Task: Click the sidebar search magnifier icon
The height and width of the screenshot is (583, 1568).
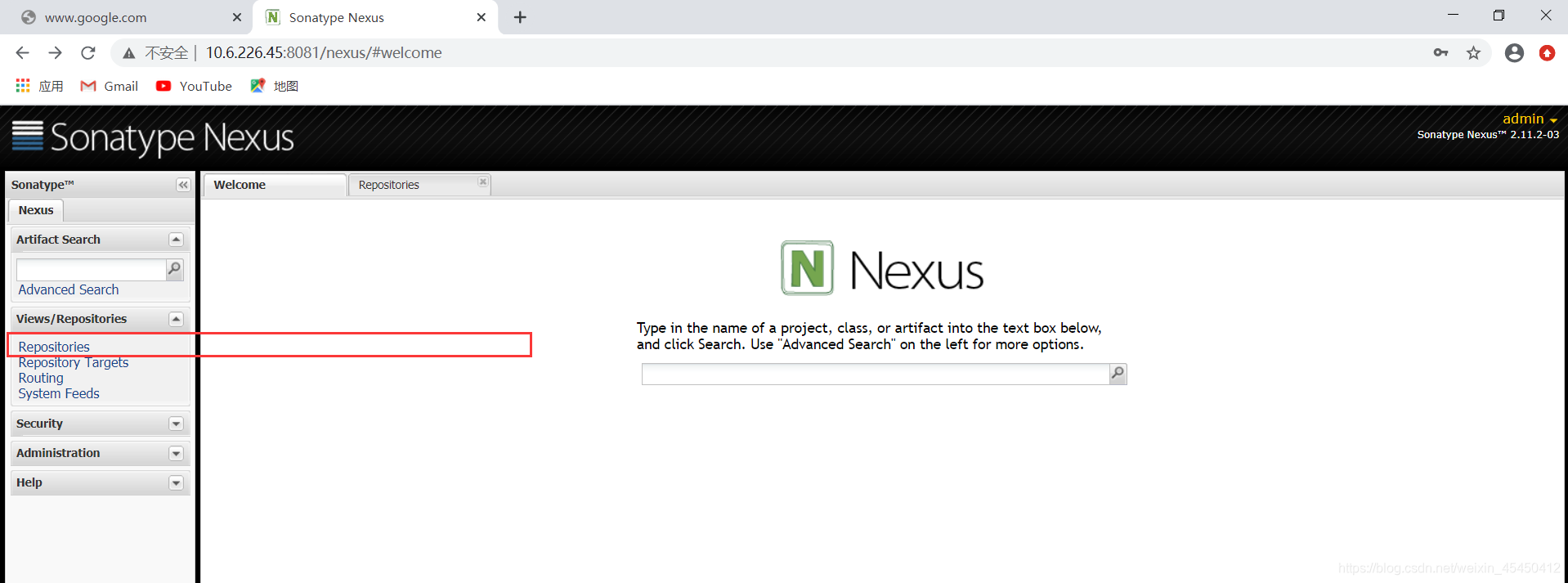Action: pyautogui.click(x=174, y=269)
